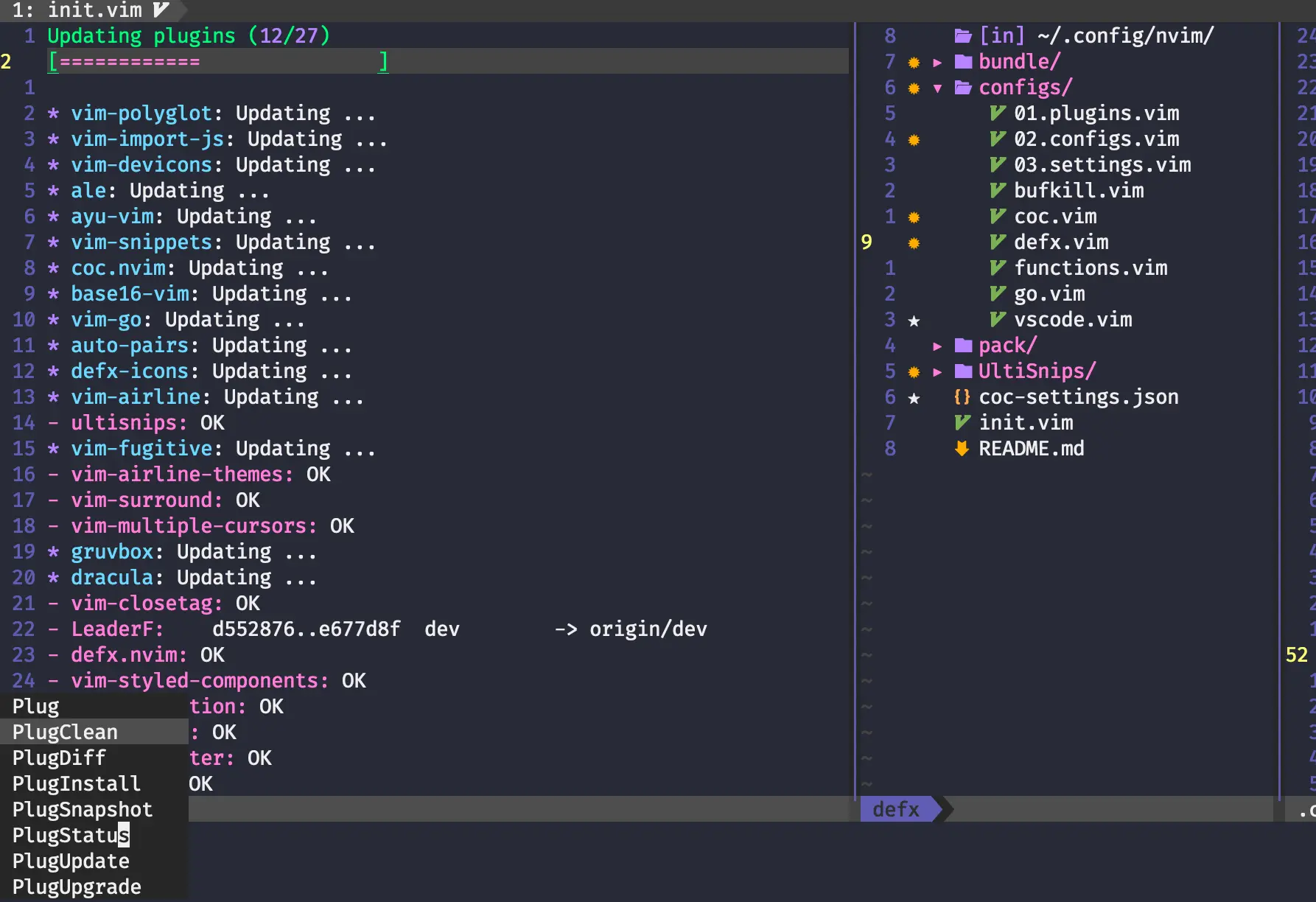The width and height of the screenshot is (1316, 902).
Task: Click the vim-go Updating line
Action: (x=177, y=320)
